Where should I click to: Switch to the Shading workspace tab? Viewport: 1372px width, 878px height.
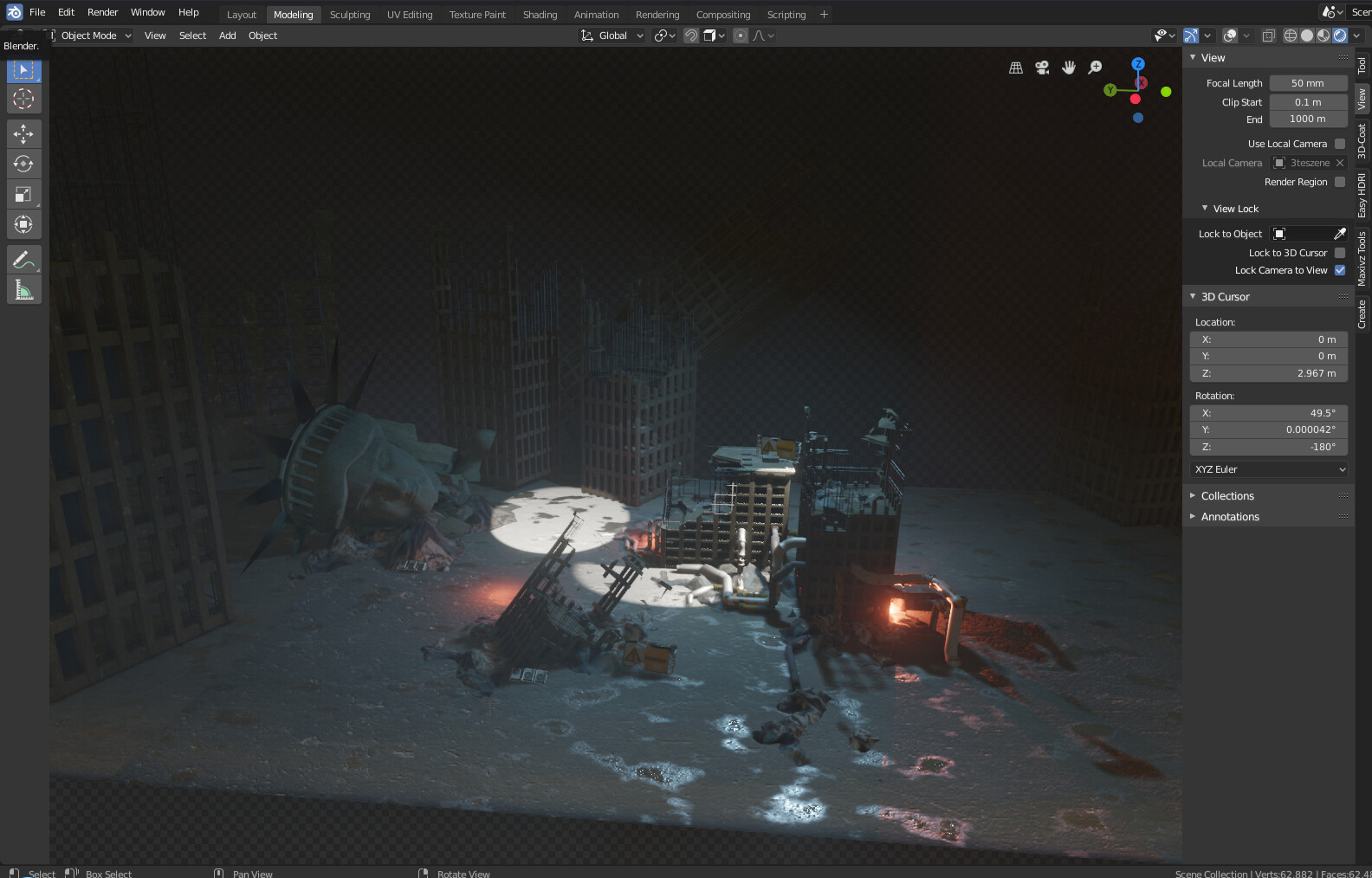click(x=540, y=15)
